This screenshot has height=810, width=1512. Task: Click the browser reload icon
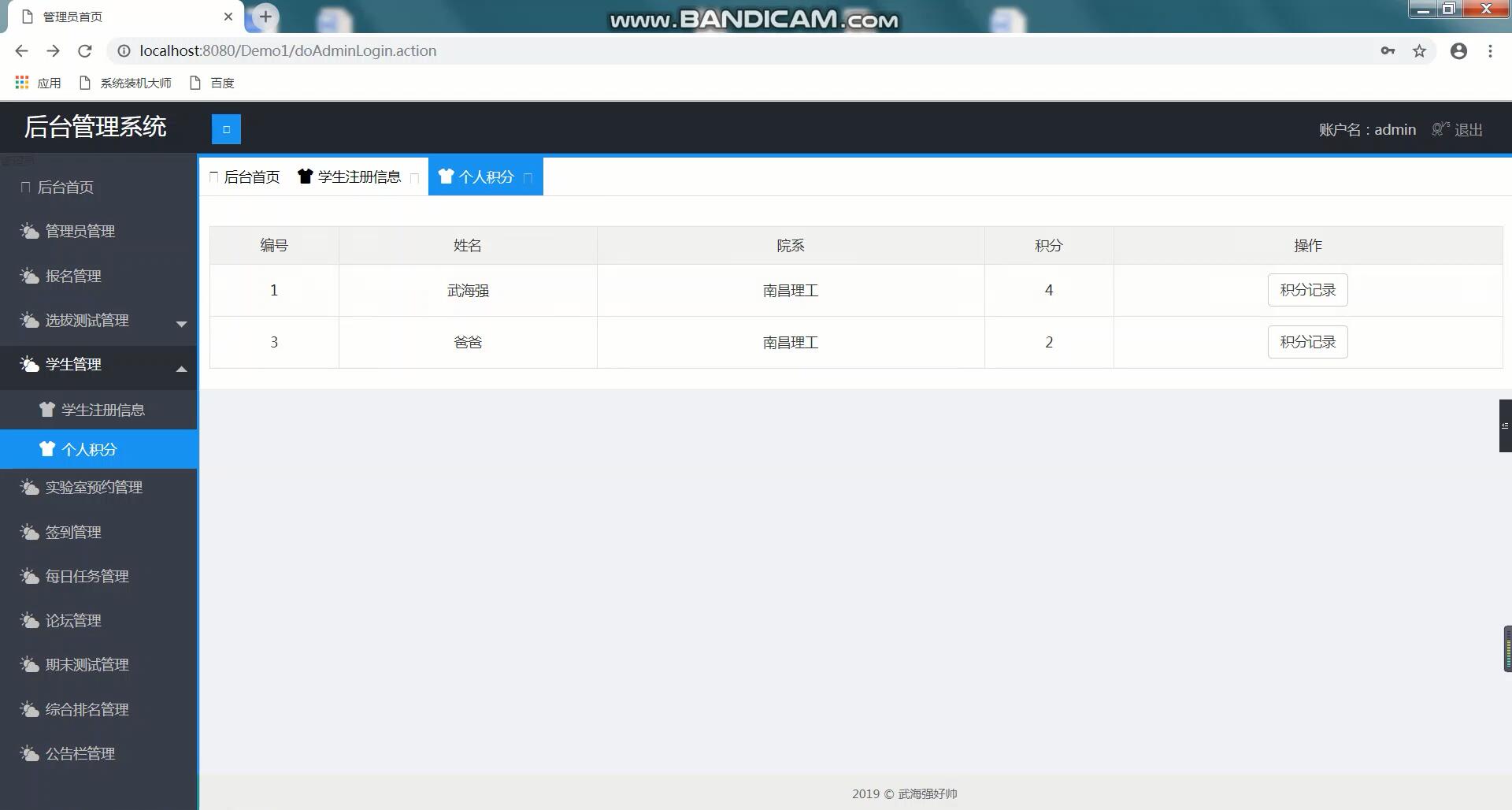pos(85,51)
